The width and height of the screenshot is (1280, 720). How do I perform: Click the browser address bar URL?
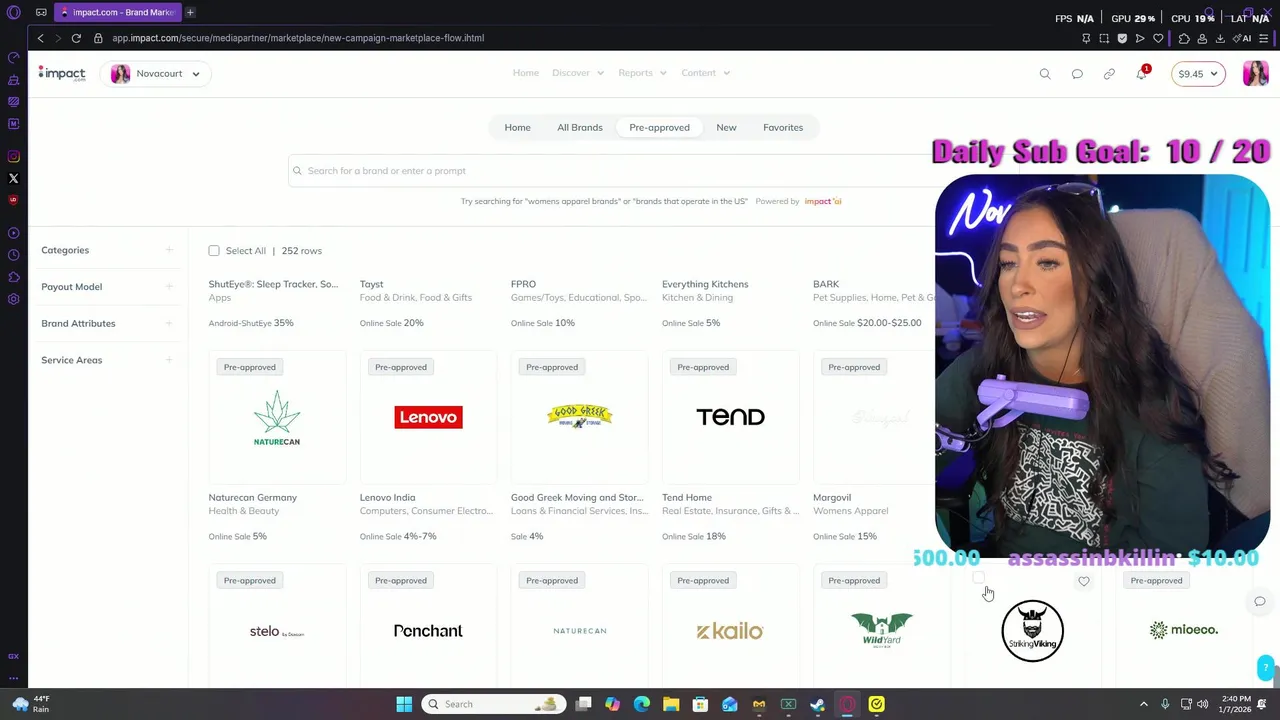tap(298, 38)
